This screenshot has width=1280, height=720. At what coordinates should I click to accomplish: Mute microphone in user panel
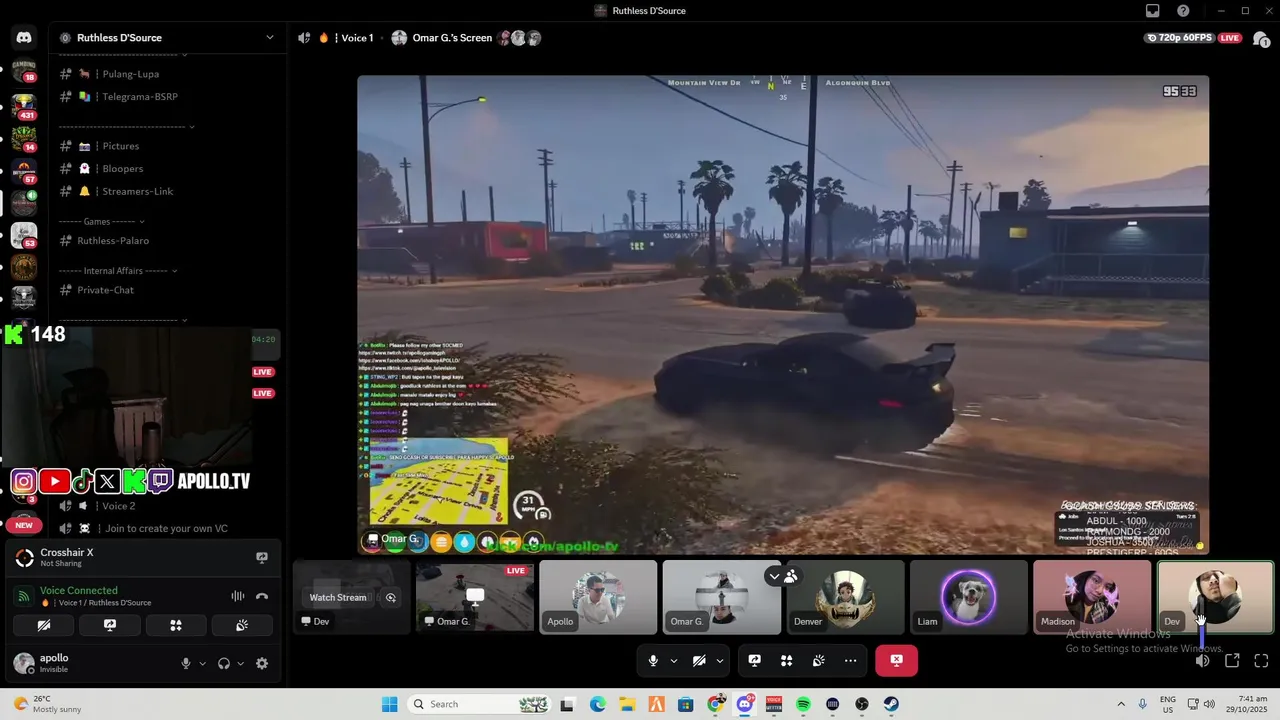[x=186, y=663]
